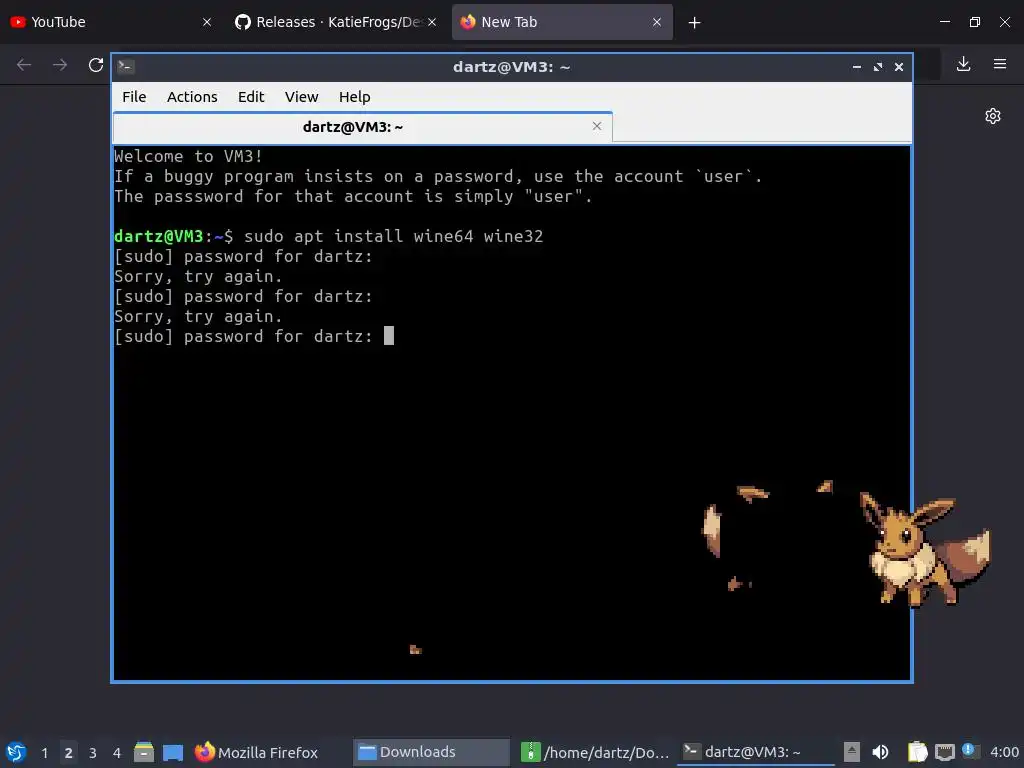Restore down the Firefox window
Viewport: 1024px width, 768px height.
974,22
